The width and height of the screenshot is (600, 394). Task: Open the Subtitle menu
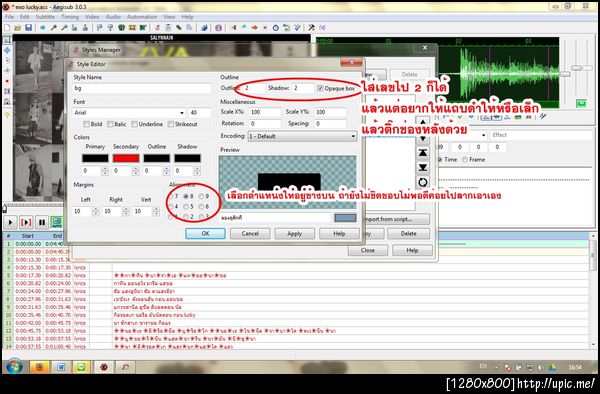click(45, 17)
